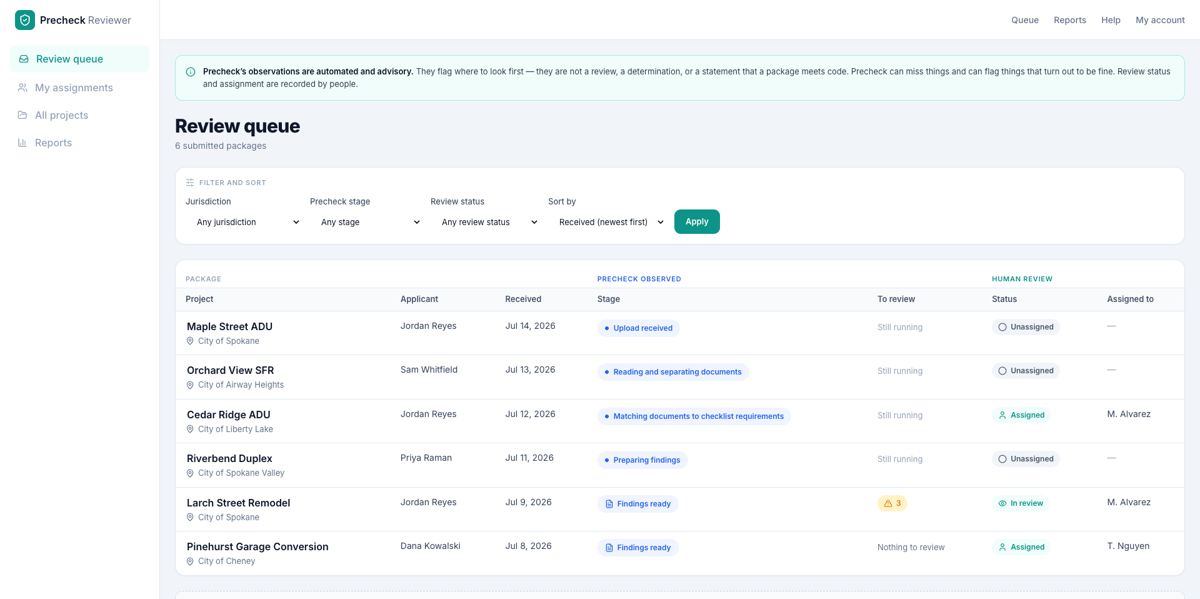This screenshot has height=599, width=1200.
Task: Open the Maple Street ADU project
Action: point(229,327)
